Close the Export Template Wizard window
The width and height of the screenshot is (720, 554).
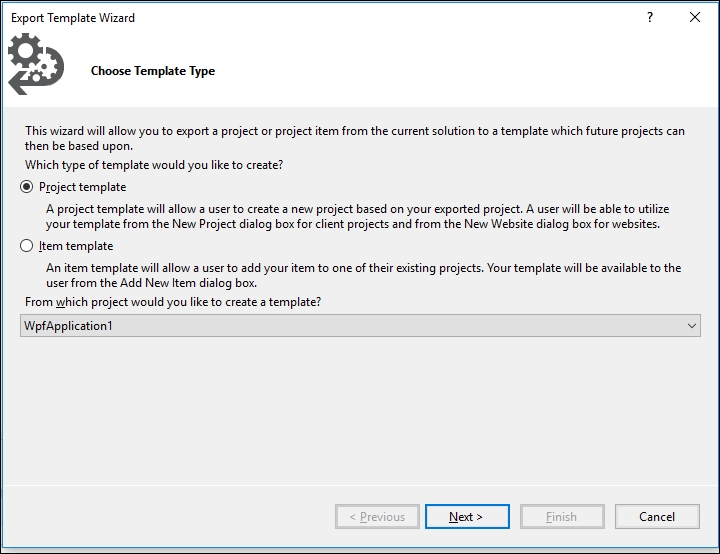695,17
